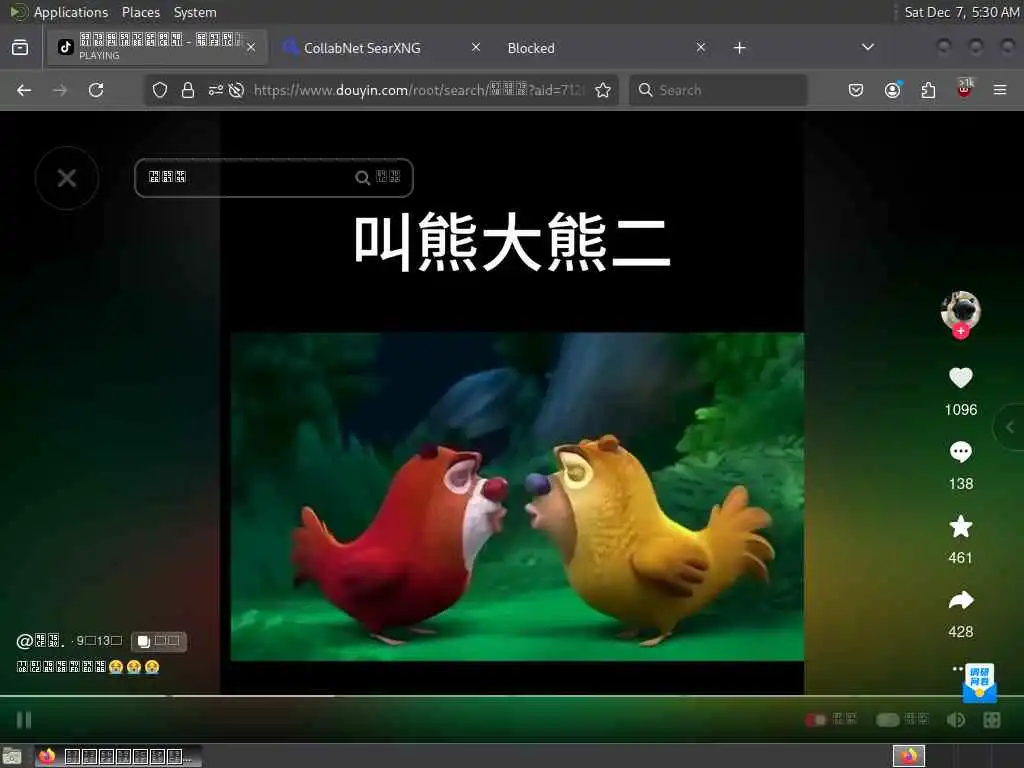Open the Applications menu
The image size is (1024, 768).
pos(71,12)
